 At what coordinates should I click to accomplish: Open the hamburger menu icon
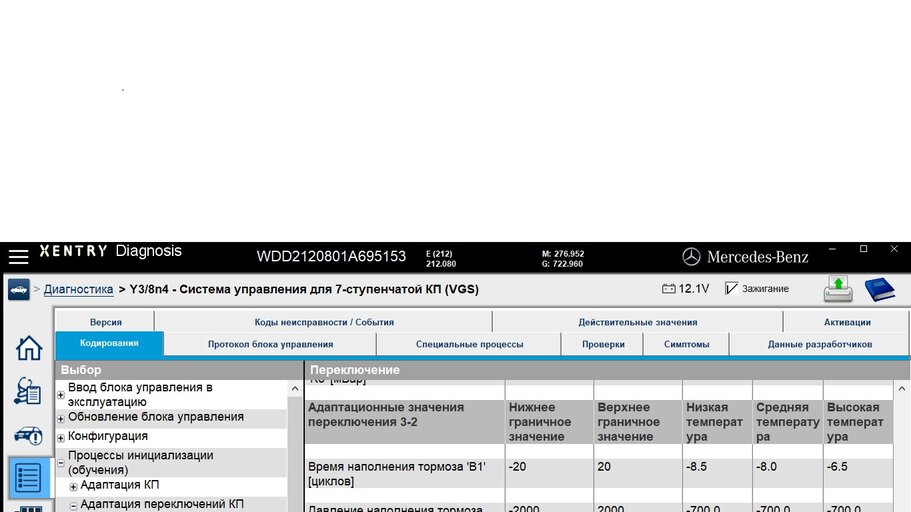(x=18, y=256)
